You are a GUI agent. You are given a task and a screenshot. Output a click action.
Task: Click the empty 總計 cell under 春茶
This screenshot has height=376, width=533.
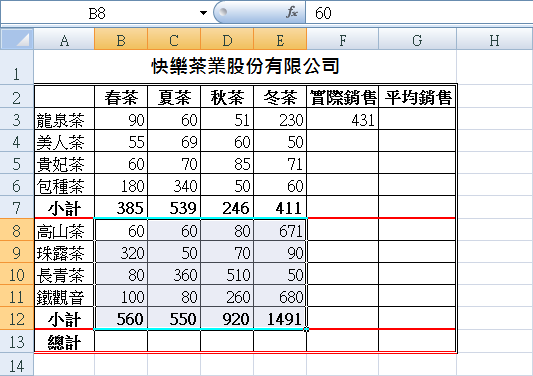[x=121, y=341]
